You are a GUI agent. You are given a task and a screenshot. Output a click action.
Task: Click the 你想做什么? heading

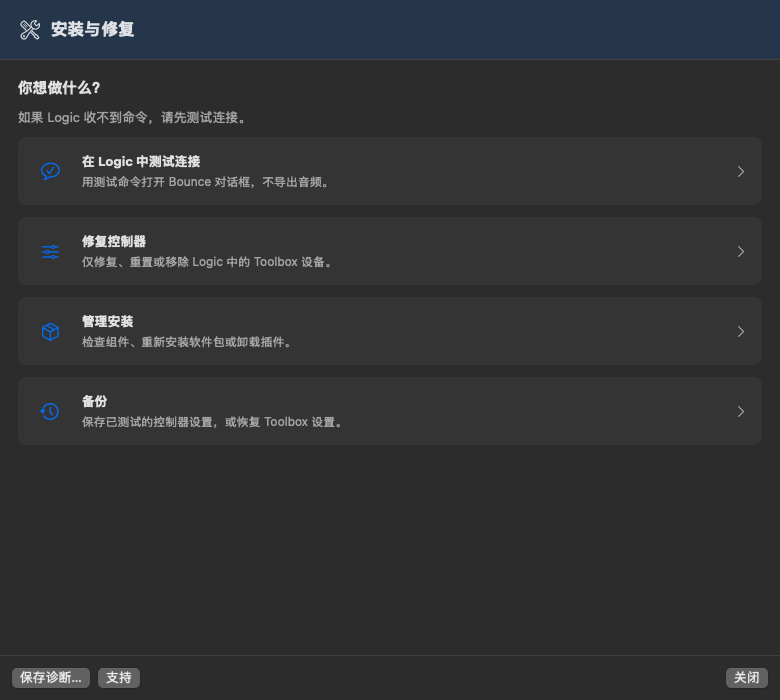(59, 88)
